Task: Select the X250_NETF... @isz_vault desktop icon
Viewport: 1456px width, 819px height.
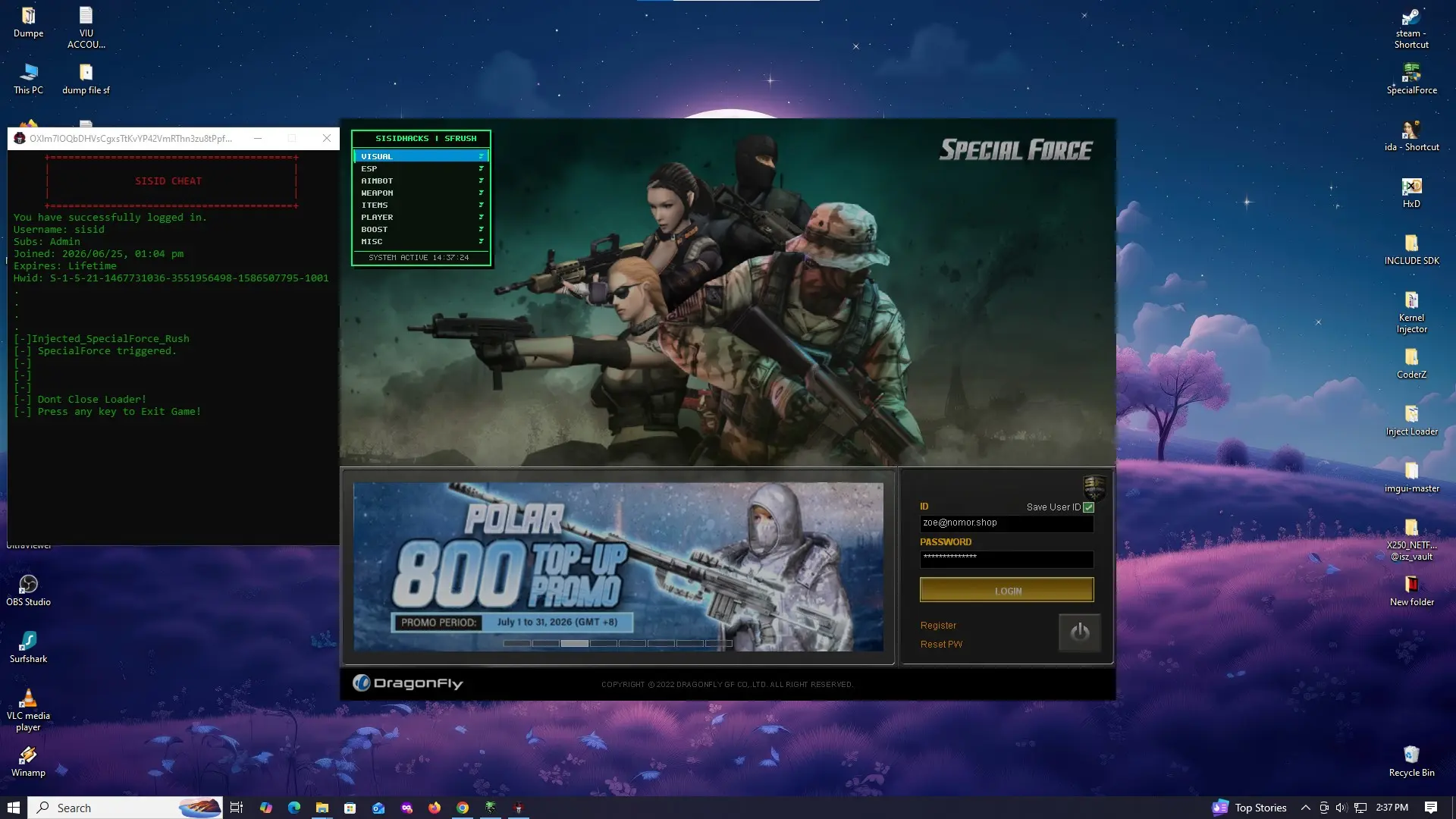Action: pyautogui.click(x=1411, y=540)
